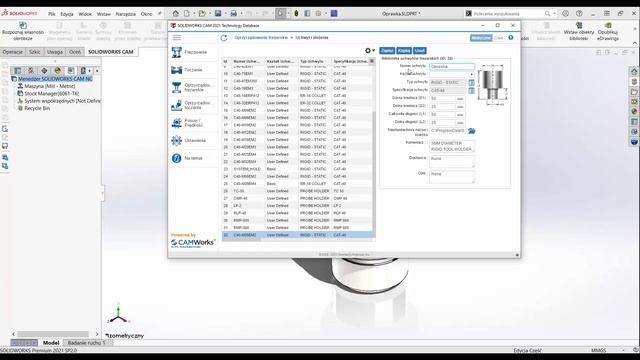Viewport: 640px width, 360px height.
Task: Select the Cale units toggle
Action: tap(499, 38)
